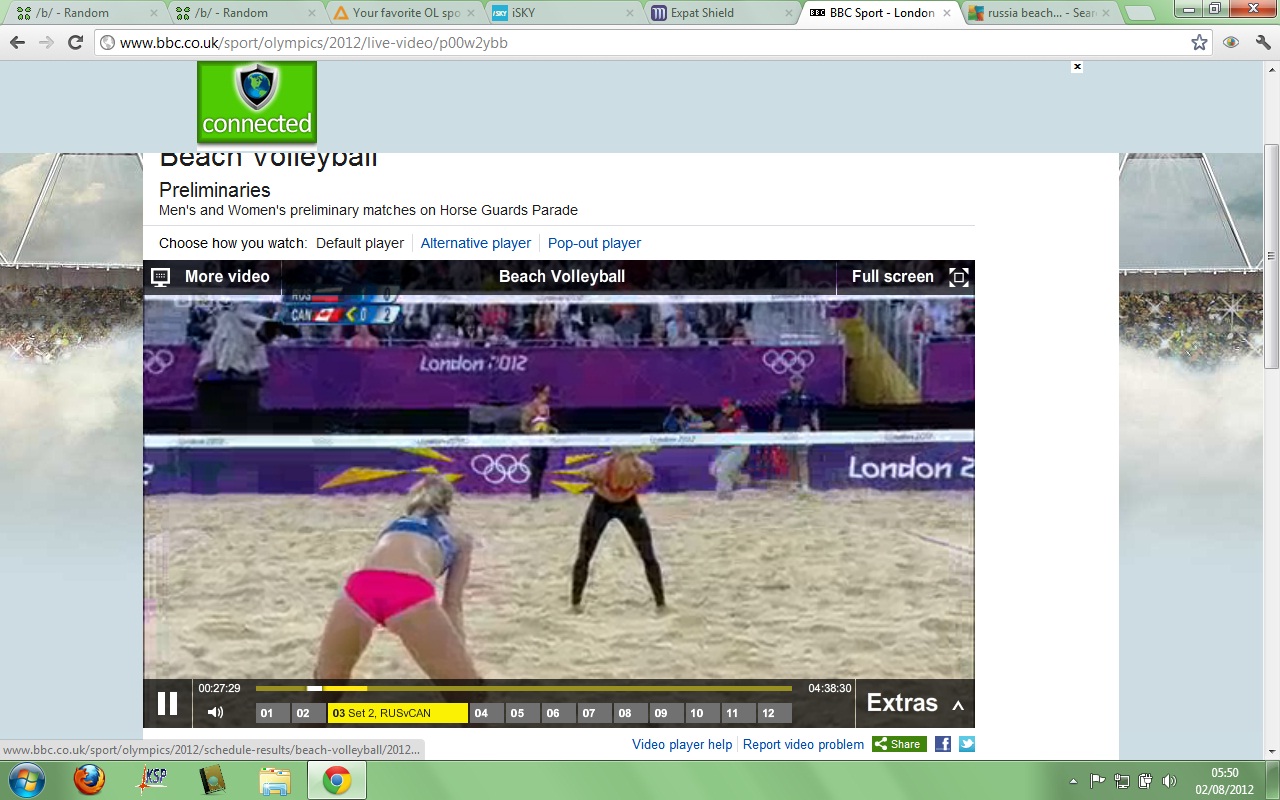The height and width of the screenshot is (800, 1280).
Task: Seek on the video progress bar
Action: pyautogui.click(x=524, y=688)
